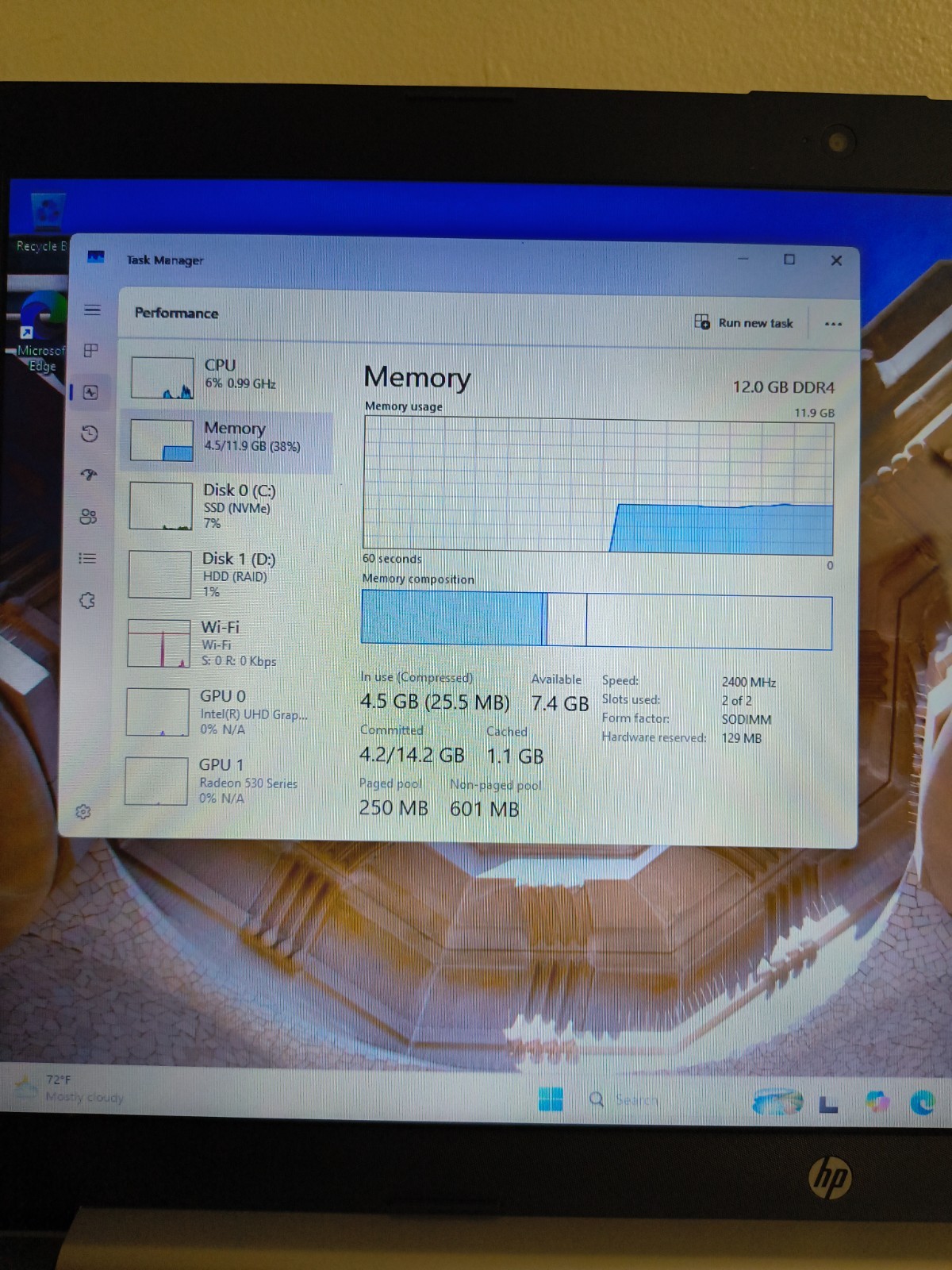Viewport: 952px width, 1270px height.
Task: Open Task Manager Settings gear icon
Action: (83, 811)
